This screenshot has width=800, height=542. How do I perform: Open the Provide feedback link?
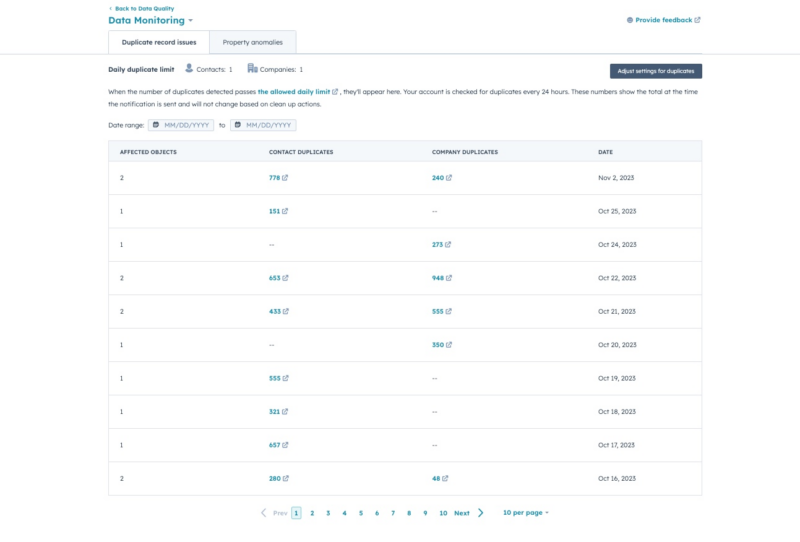pyautogui.click(x=663, y=20)
